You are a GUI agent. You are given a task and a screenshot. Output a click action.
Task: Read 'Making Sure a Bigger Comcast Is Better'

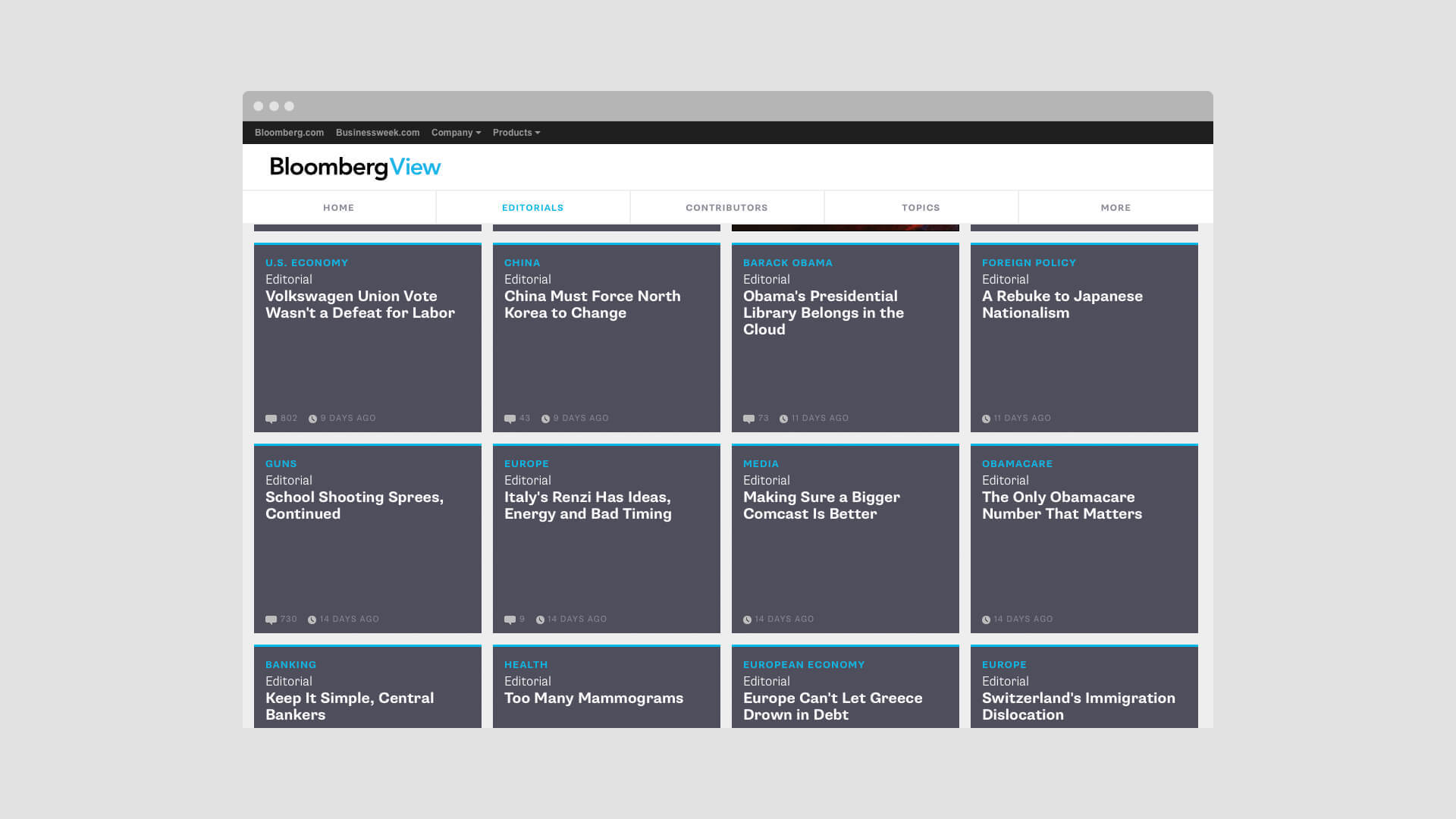[821, 506]
